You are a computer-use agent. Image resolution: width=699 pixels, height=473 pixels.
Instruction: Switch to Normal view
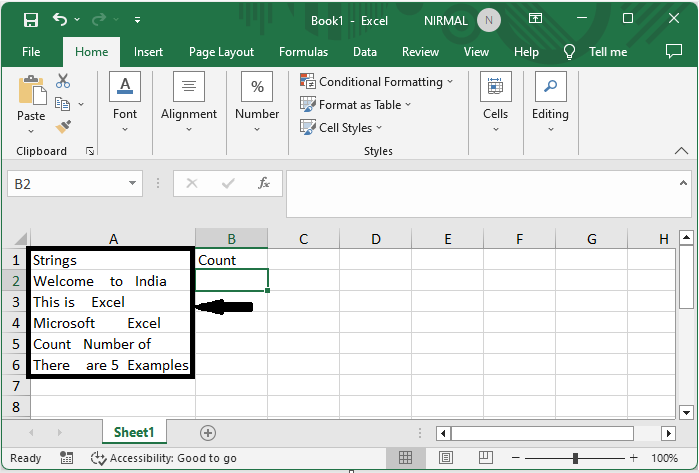coord(405,457)
